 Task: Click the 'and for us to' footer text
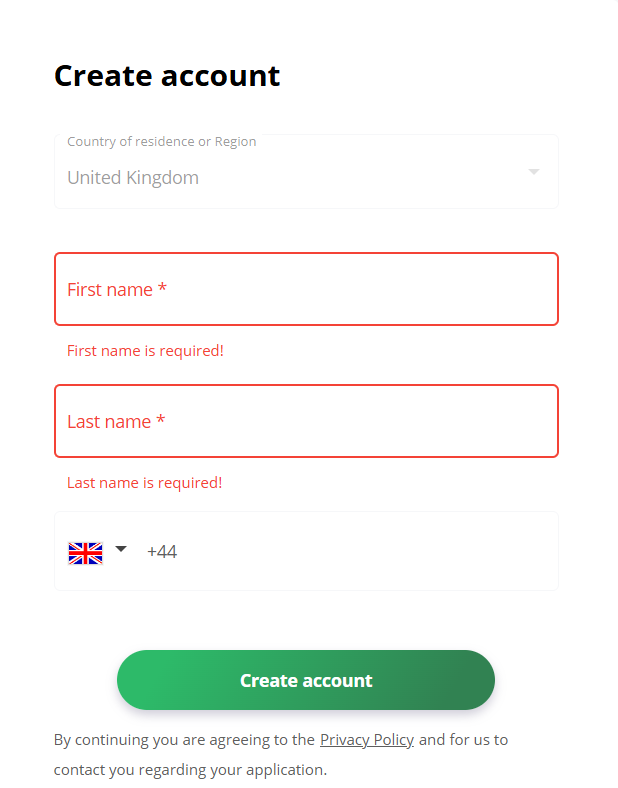[x=463, y=740]
